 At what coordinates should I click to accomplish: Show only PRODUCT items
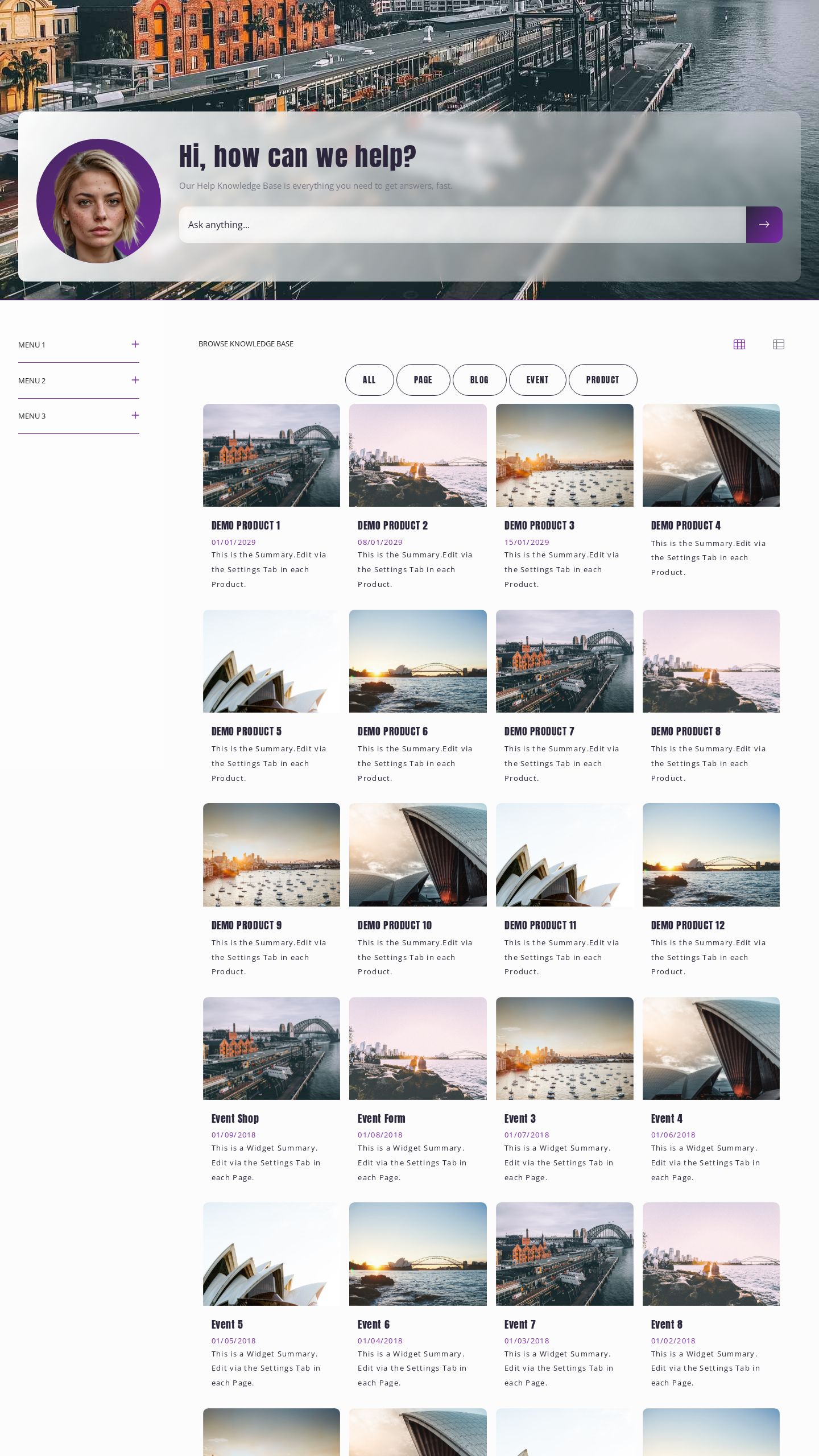602,380
